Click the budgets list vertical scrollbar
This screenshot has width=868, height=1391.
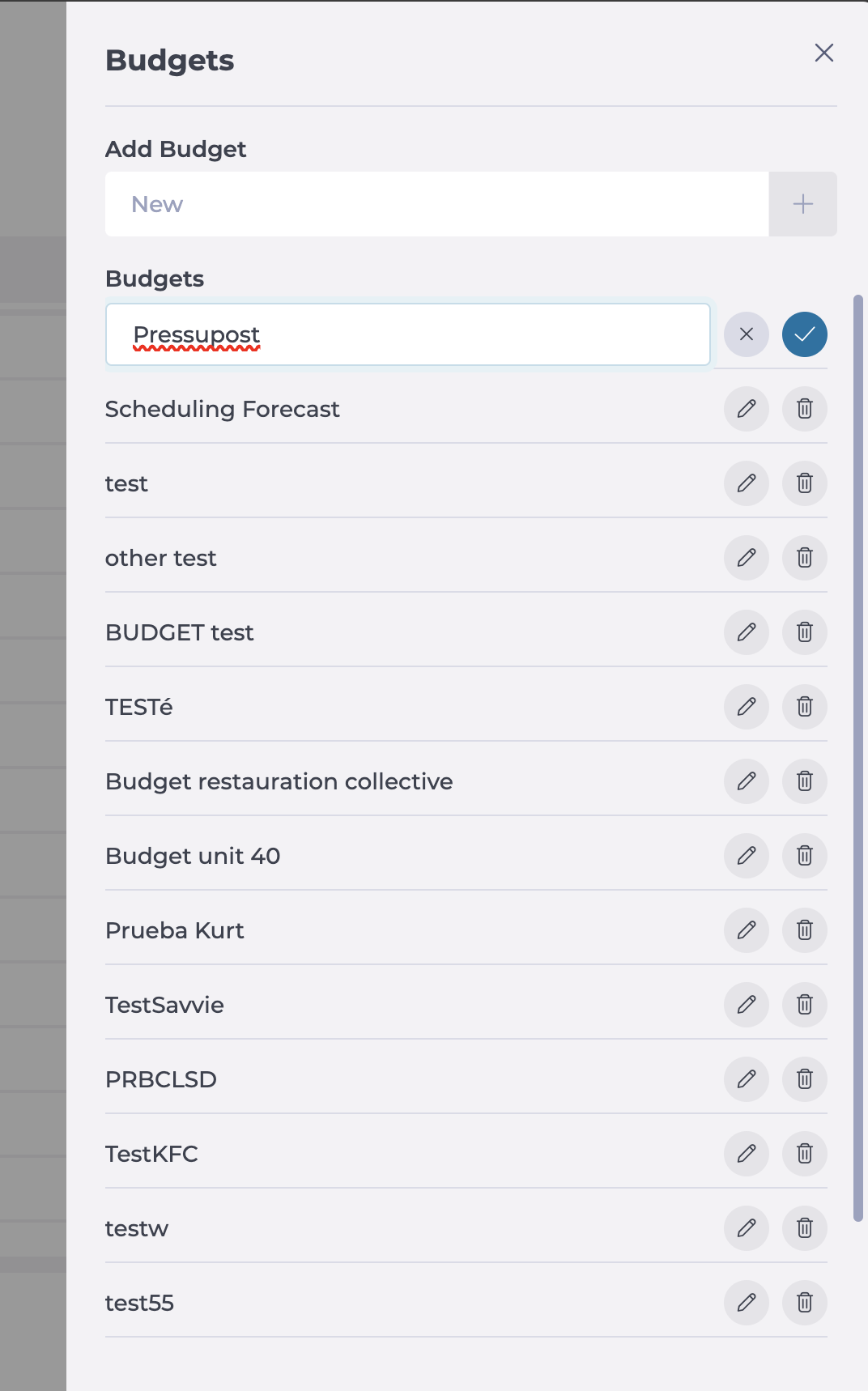(858, 758)
